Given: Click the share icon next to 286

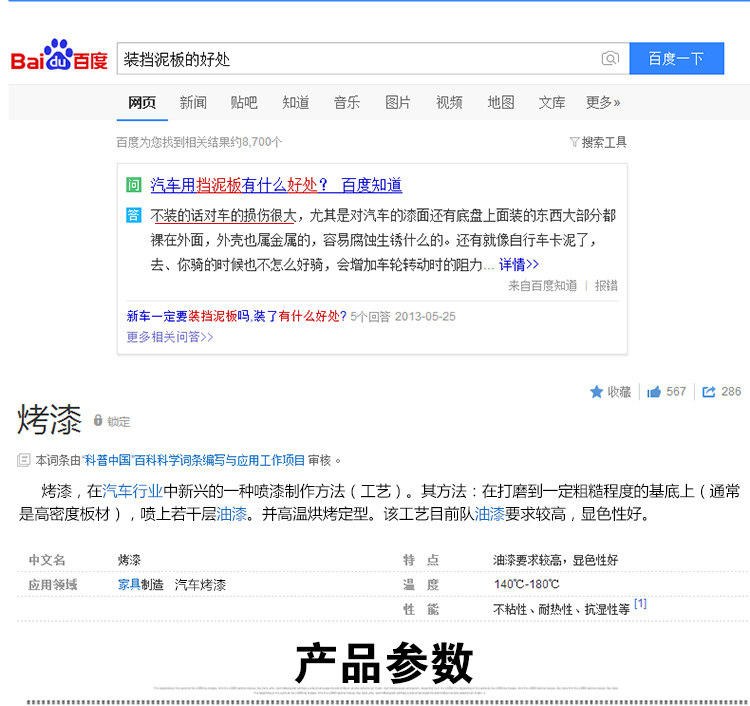Looking at the screenshot, I should point(708,392).
